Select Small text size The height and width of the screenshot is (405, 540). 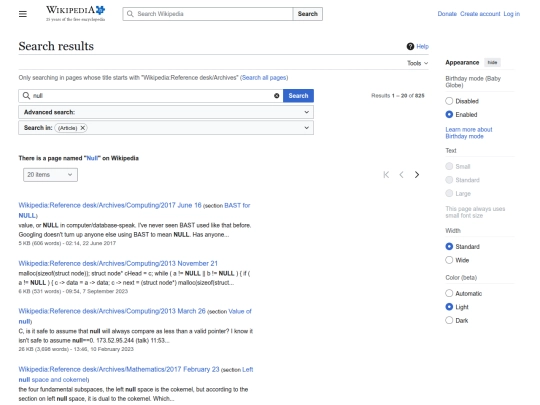coord(449,166)
